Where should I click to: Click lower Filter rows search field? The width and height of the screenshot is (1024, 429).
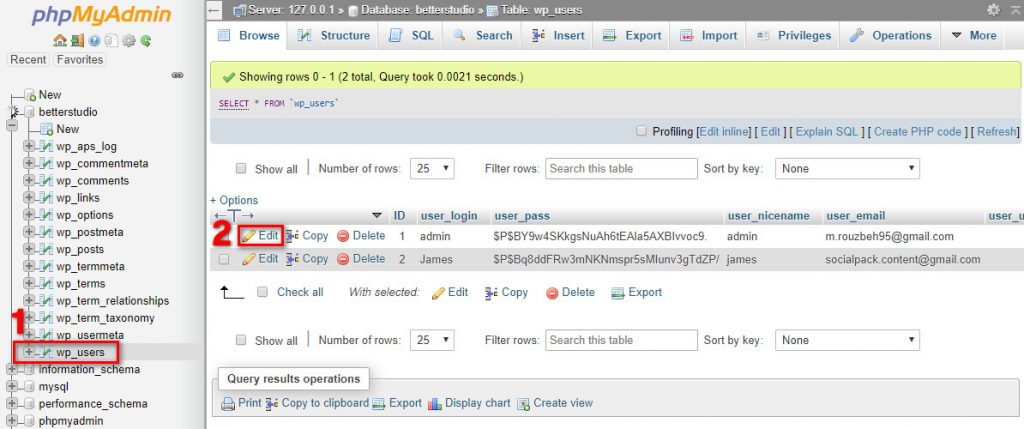click(621, 340)
